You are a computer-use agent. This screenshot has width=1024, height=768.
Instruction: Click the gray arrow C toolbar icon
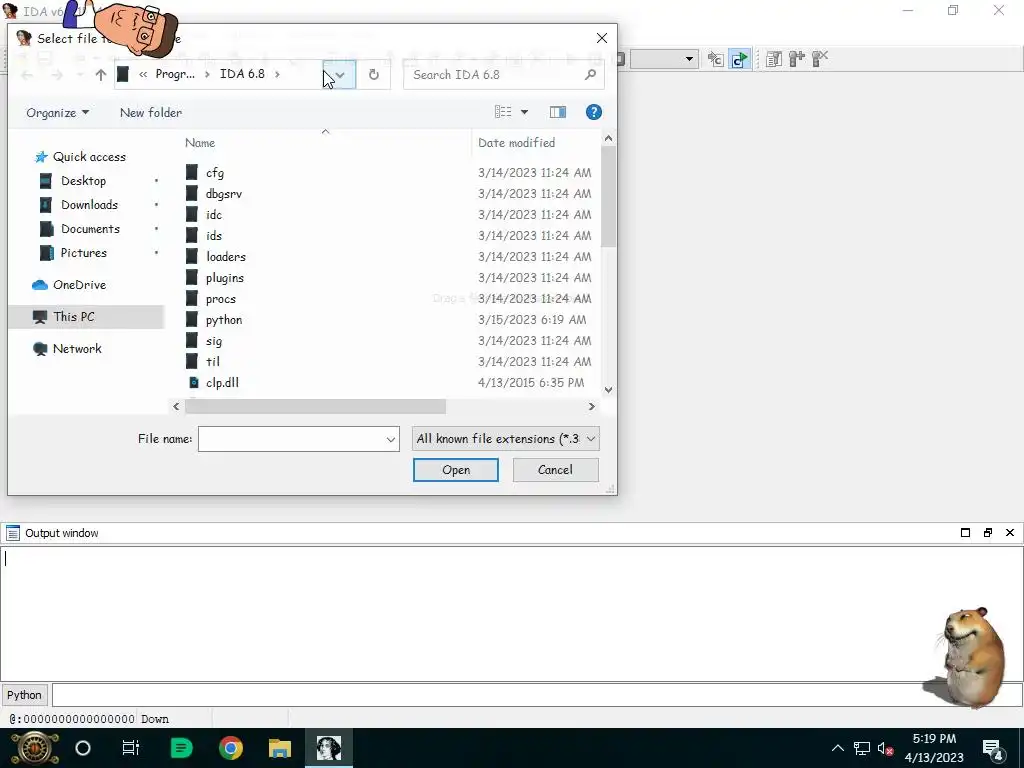[716, 59]
